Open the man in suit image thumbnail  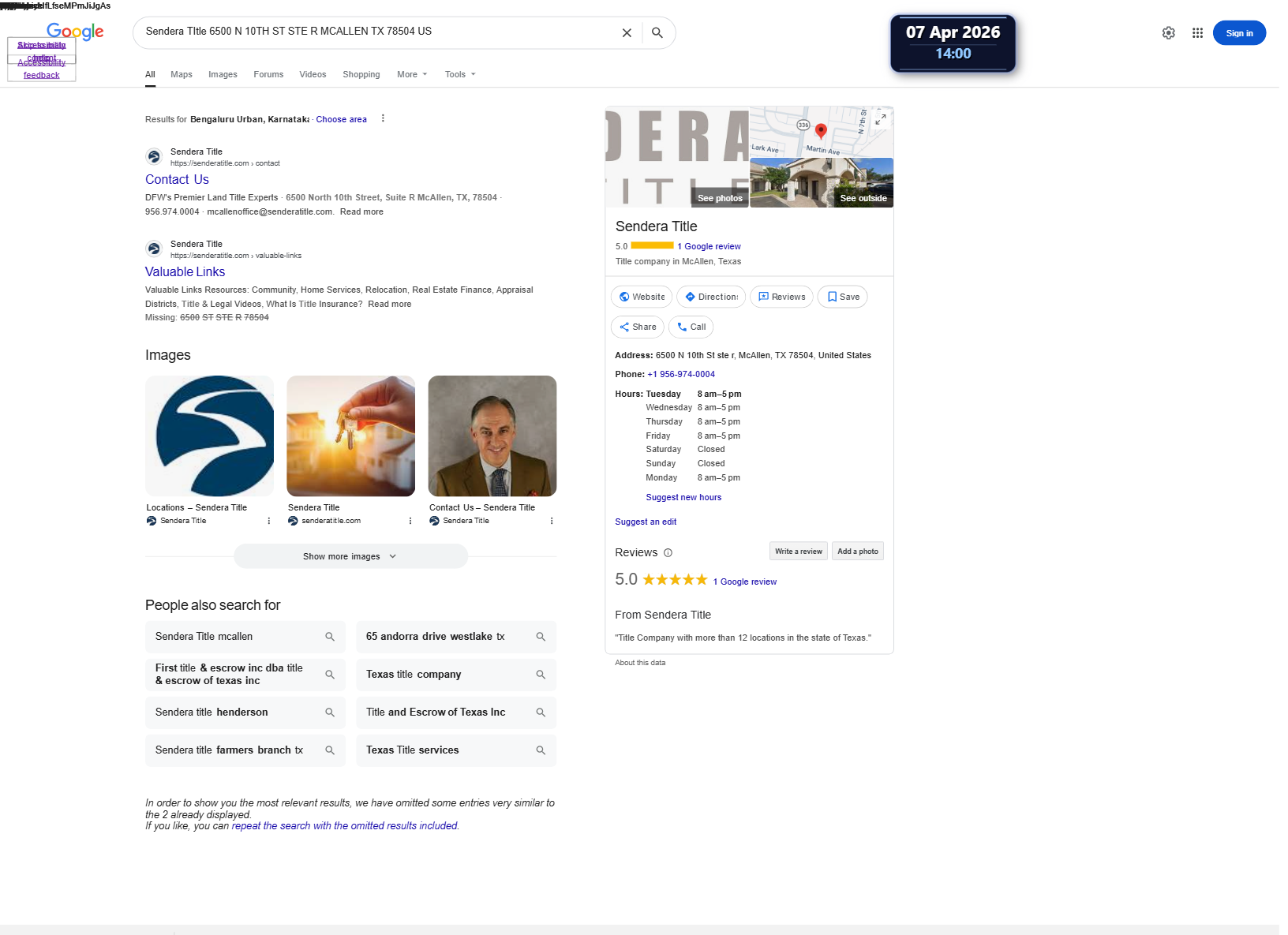tap(492, 436)
